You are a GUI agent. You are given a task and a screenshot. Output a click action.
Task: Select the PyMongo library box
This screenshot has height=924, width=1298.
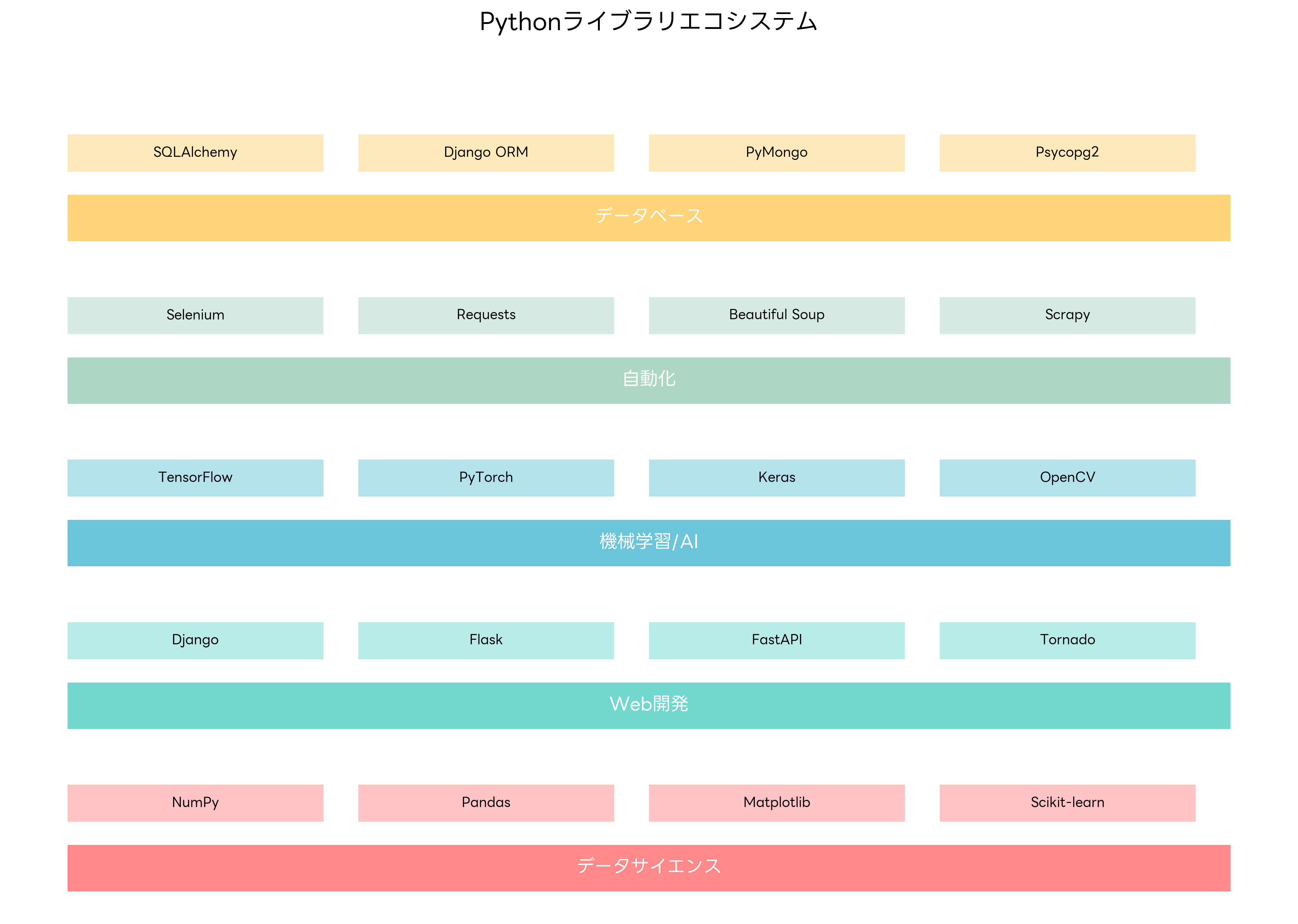click(x=777, y=152)
